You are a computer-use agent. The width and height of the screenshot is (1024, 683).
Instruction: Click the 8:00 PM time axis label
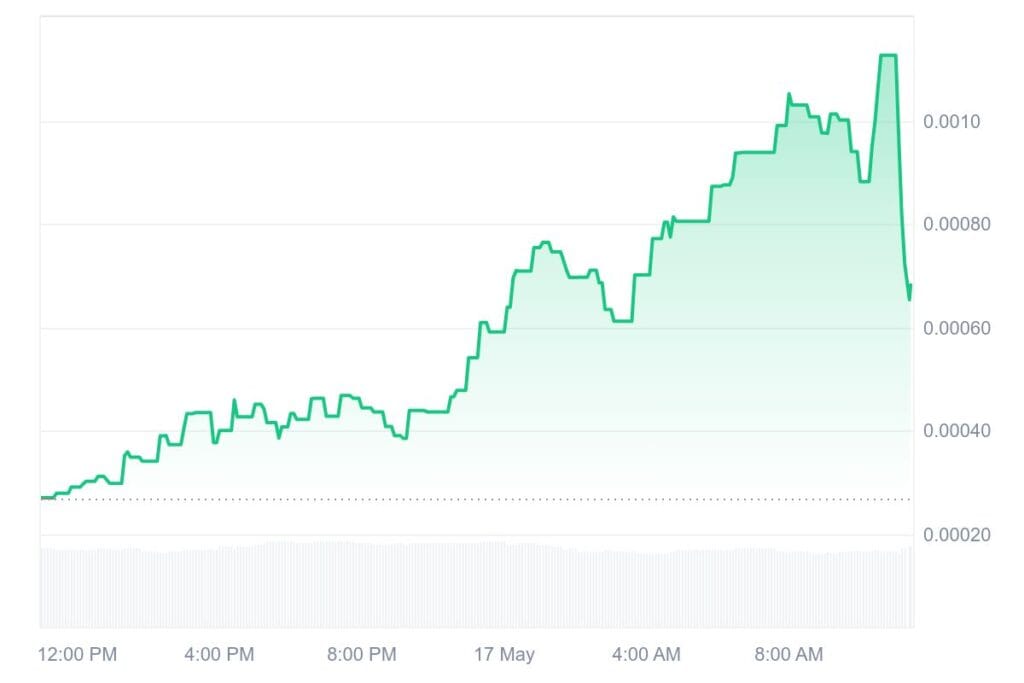[361, 654]
